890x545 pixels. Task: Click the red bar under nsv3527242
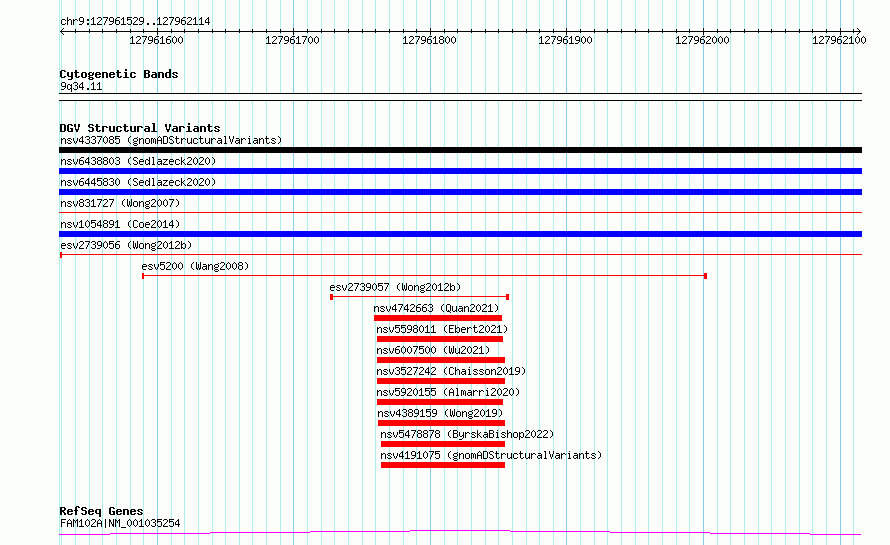[441, 381]
